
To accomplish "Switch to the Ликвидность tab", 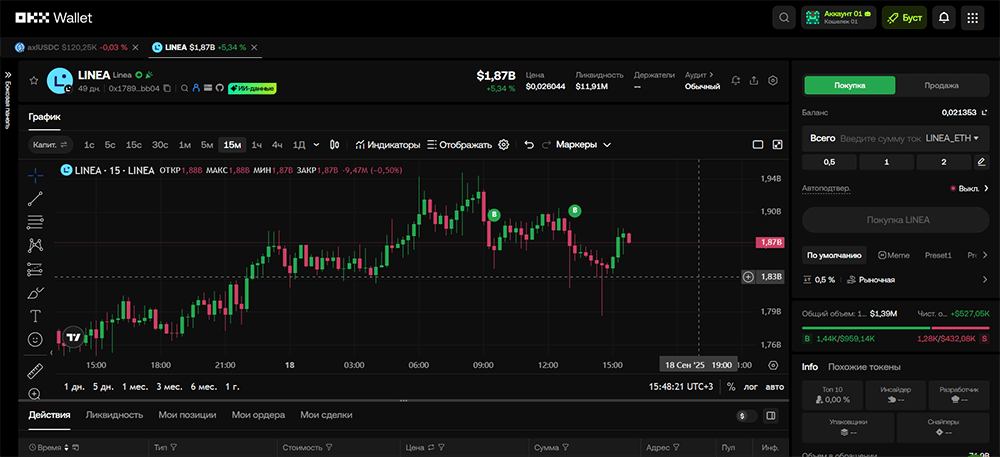I will pos(116,414).
